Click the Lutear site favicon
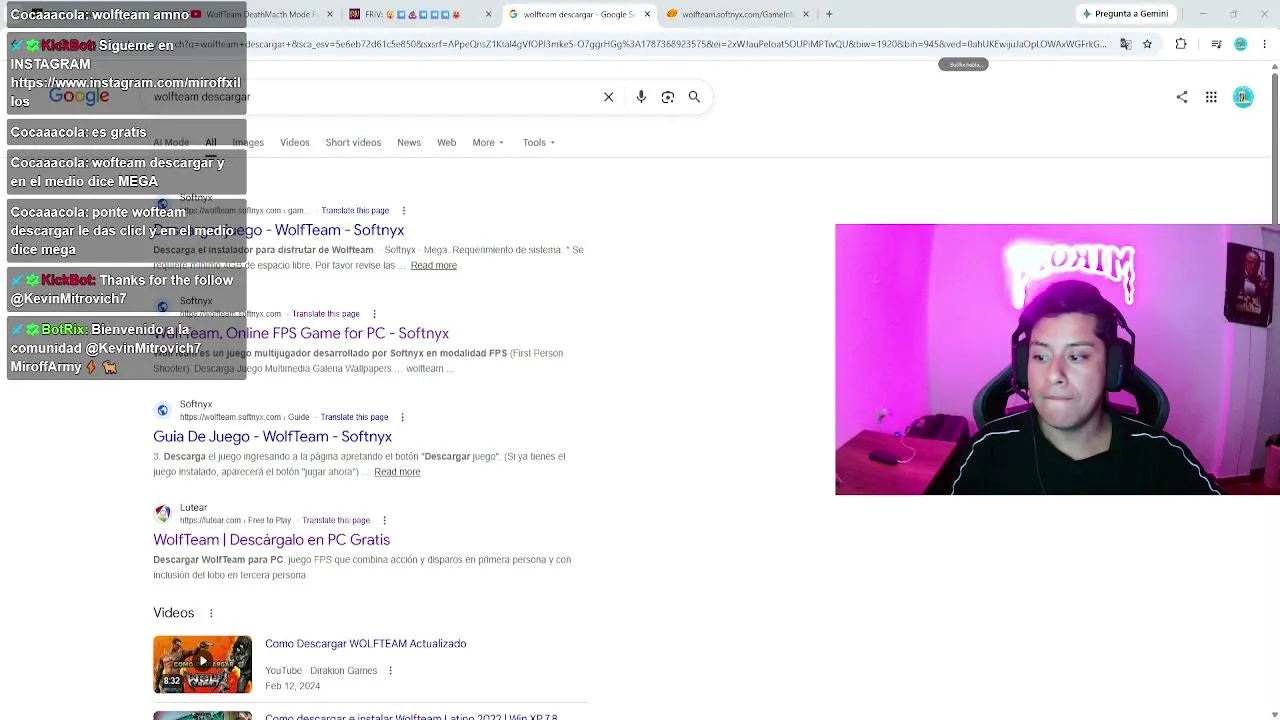Viewport: 1280px width, 720px height. point(163,513)
